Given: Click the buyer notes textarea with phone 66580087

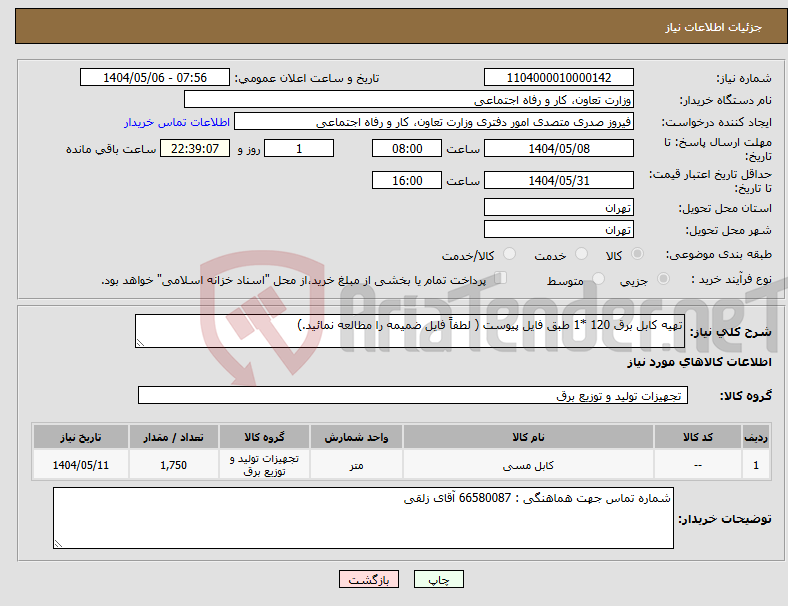Looking at the screenshot, I should coord(363,518).
